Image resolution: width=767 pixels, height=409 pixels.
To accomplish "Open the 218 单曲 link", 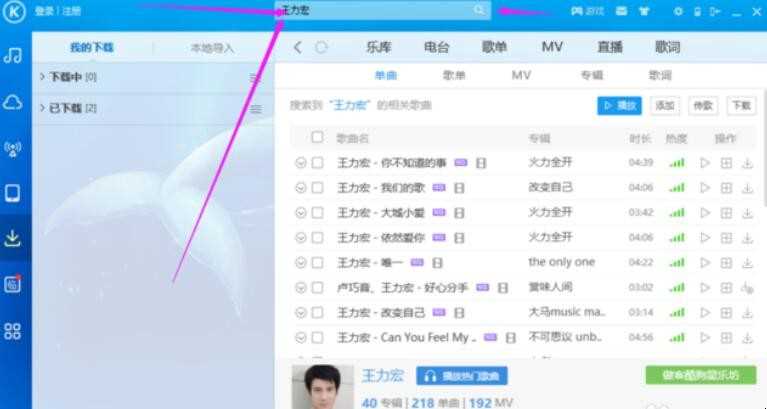I will (435, 403).
